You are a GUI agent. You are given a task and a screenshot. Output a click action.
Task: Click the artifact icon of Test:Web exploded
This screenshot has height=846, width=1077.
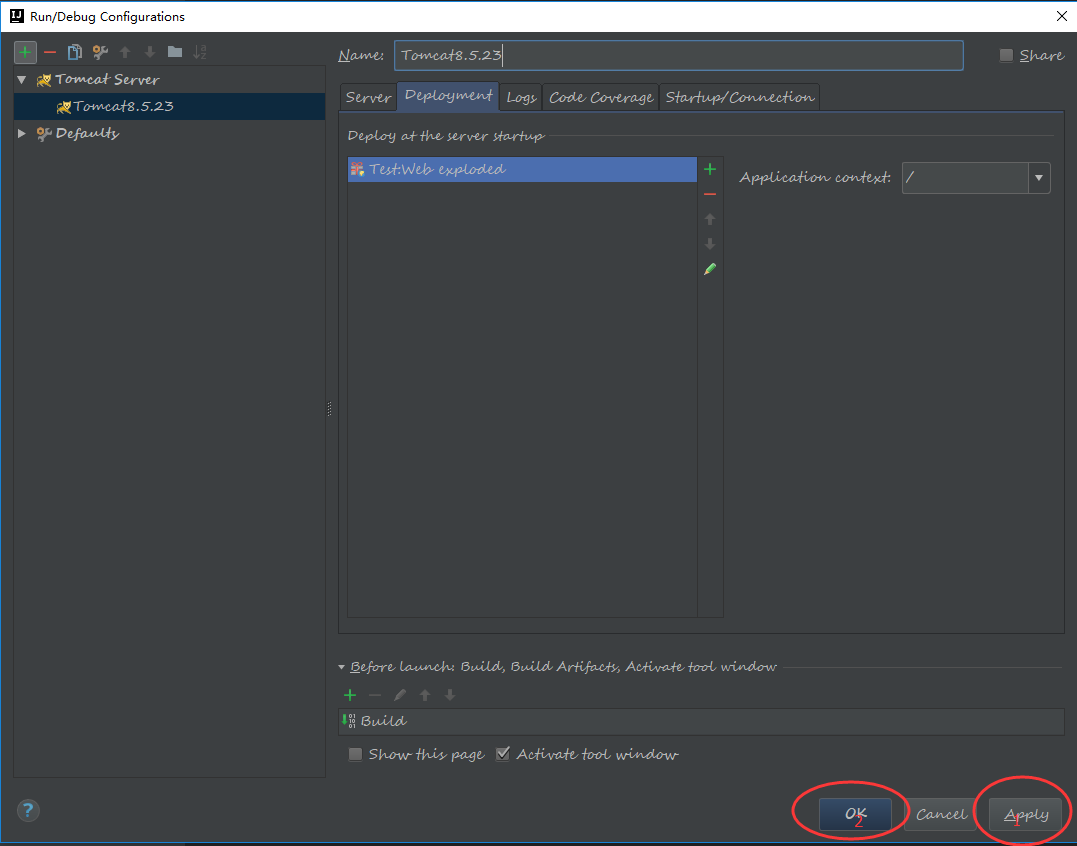[357, 169]
